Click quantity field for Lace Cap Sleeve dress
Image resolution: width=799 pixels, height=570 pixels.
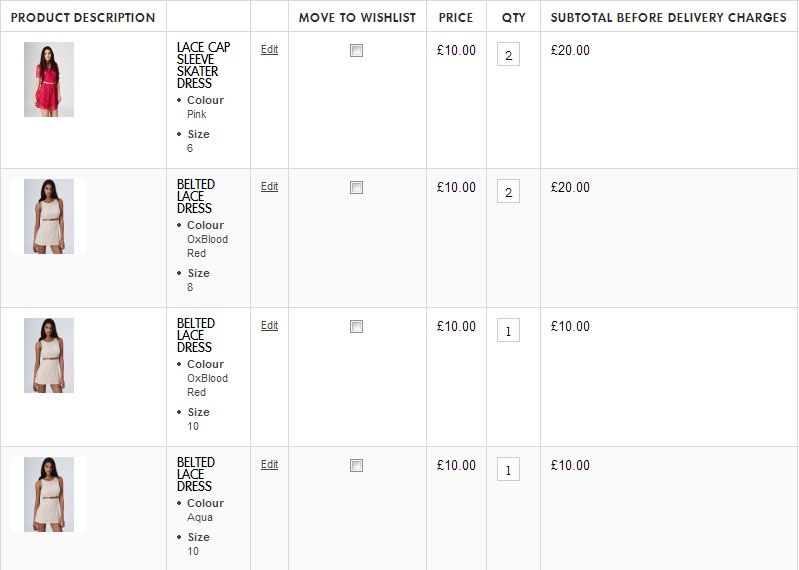coord(508,55)
